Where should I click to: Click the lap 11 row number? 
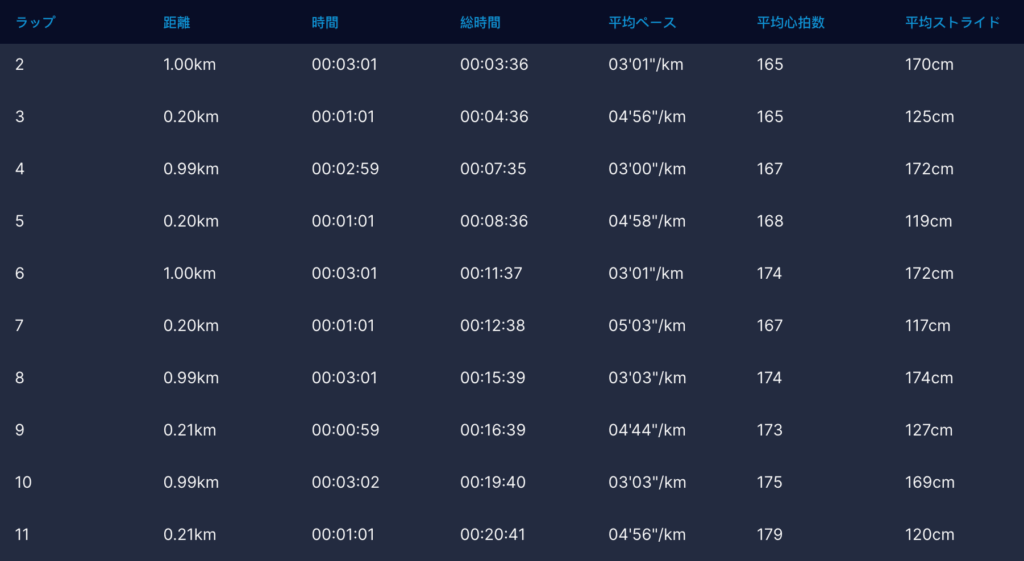click(x=23, y=534)
